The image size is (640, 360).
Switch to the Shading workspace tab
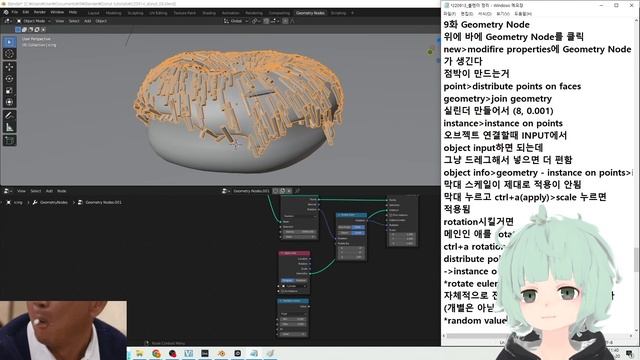pos(209,13)
